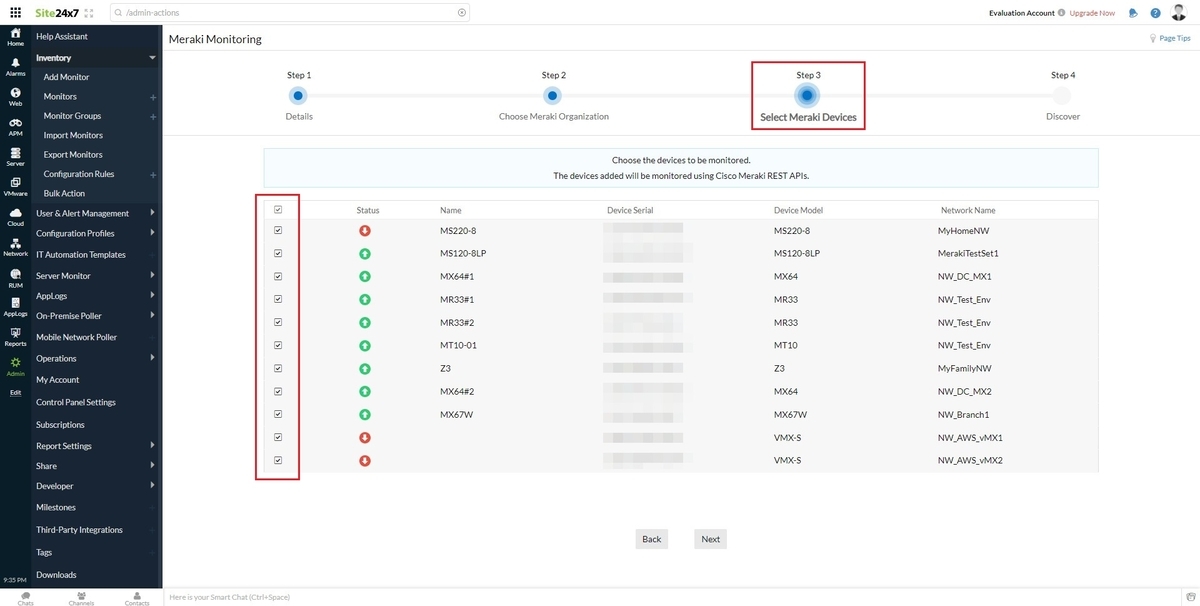Click the red down status icon for MS220-8

365,231
